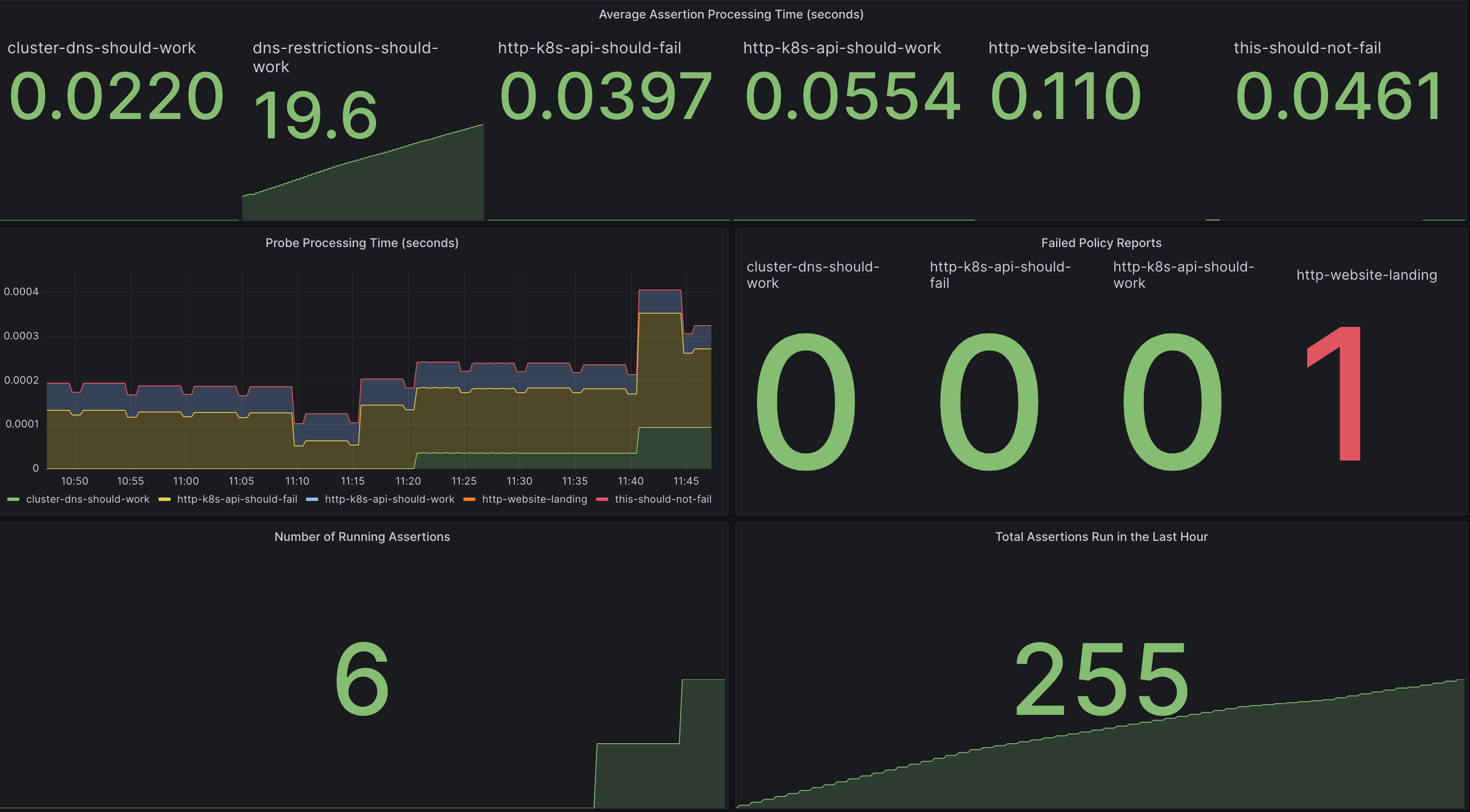Toggle this-should-not-fail series in legend
The image size is (1470, 812).
pyautogui.click(x=662, y=499)
